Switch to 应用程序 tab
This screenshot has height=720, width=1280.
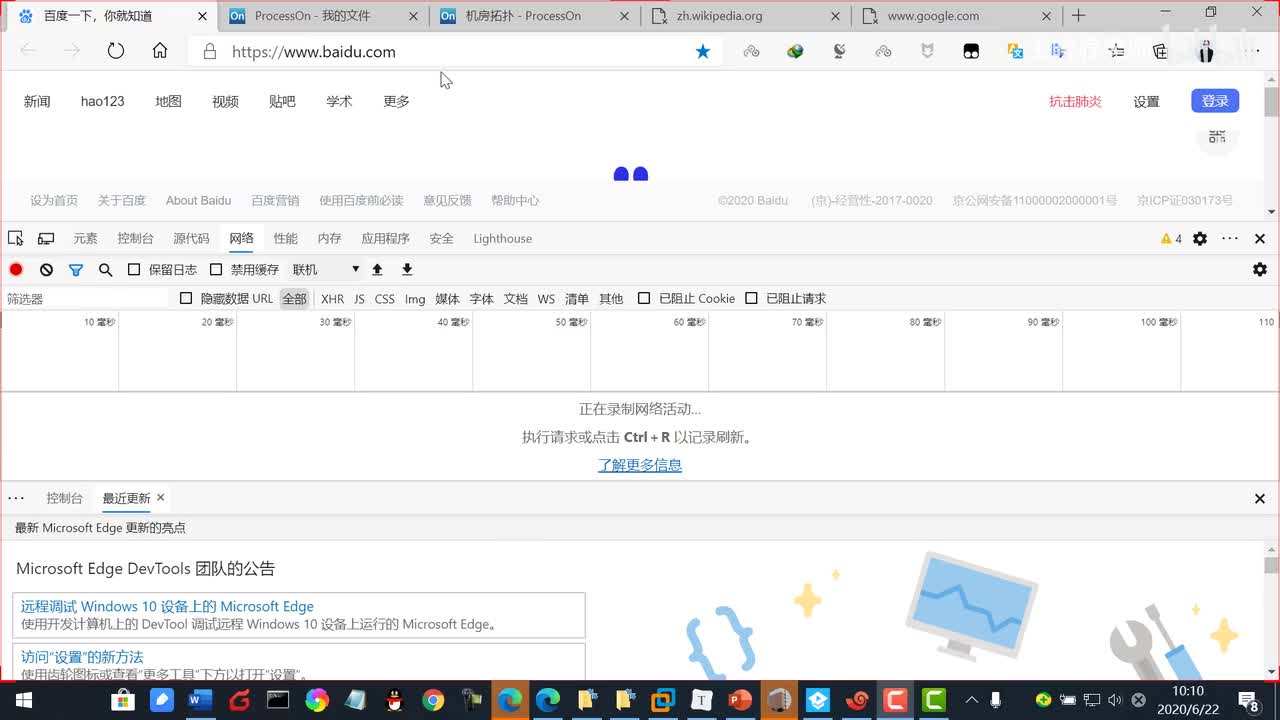coord(385,238)
